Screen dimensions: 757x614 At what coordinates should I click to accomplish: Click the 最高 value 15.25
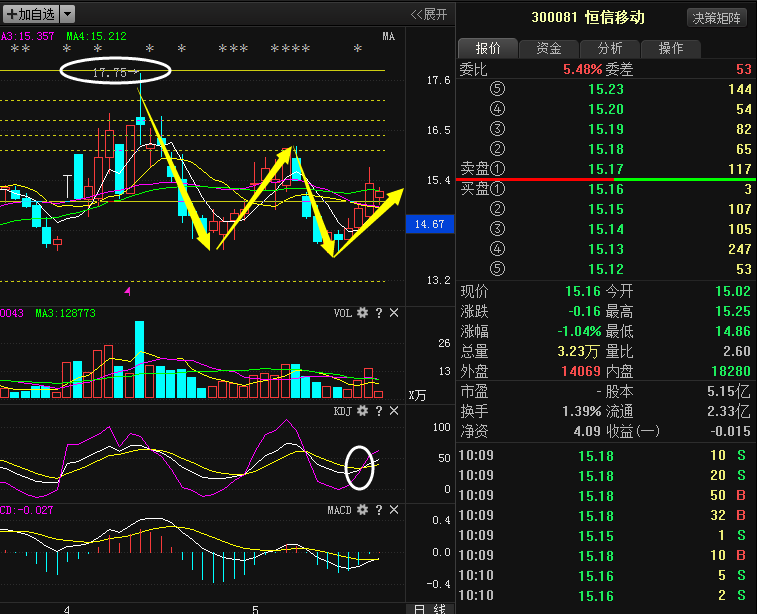[x=733, y=311]
